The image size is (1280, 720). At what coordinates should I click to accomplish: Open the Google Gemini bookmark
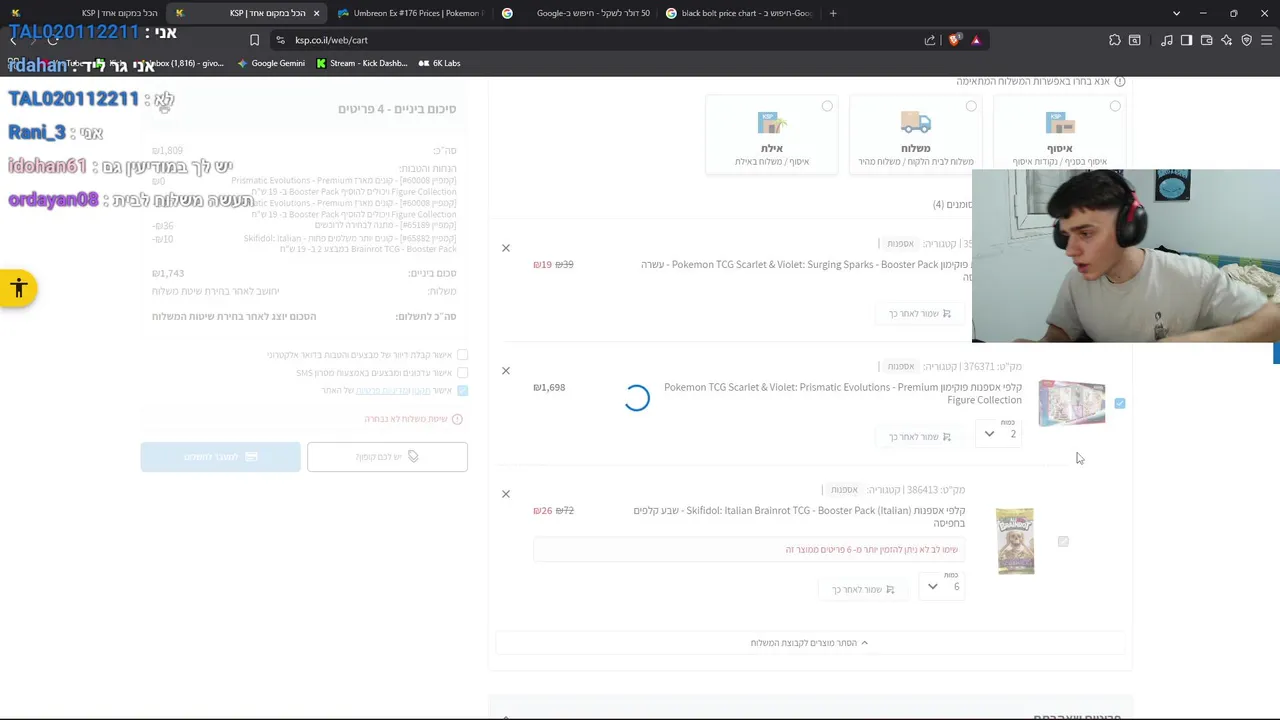(x=271, y=63)
